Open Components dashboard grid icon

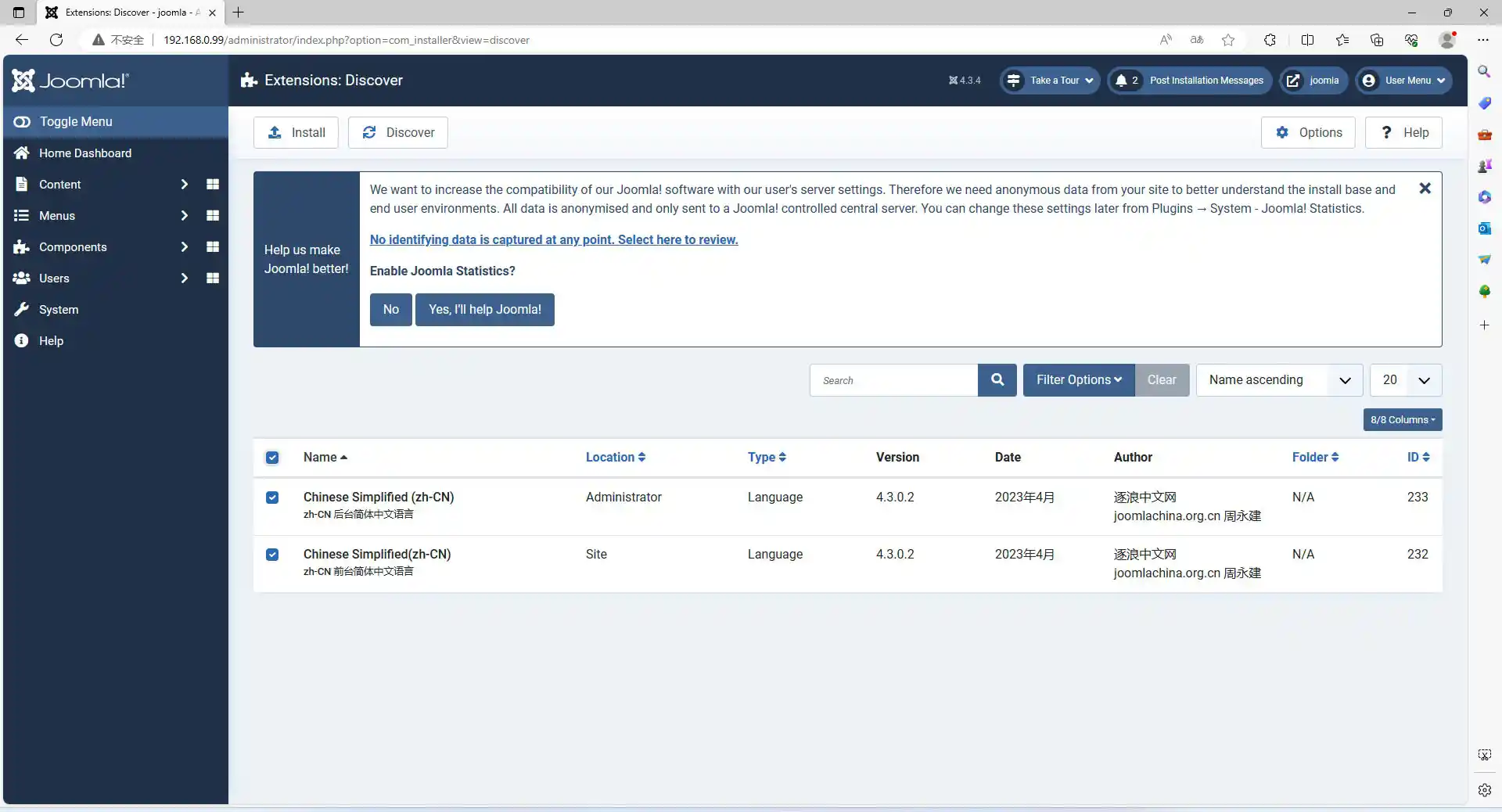[212, 247]
